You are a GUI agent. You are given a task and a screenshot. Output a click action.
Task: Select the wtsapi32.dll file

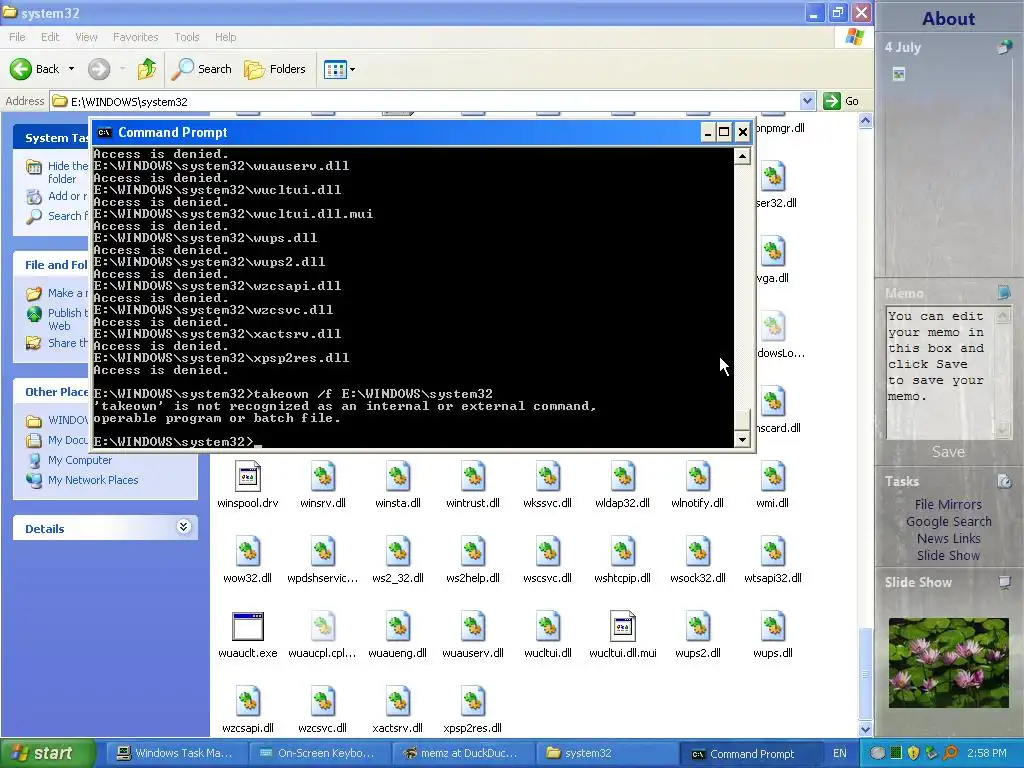tap(773, 552)
